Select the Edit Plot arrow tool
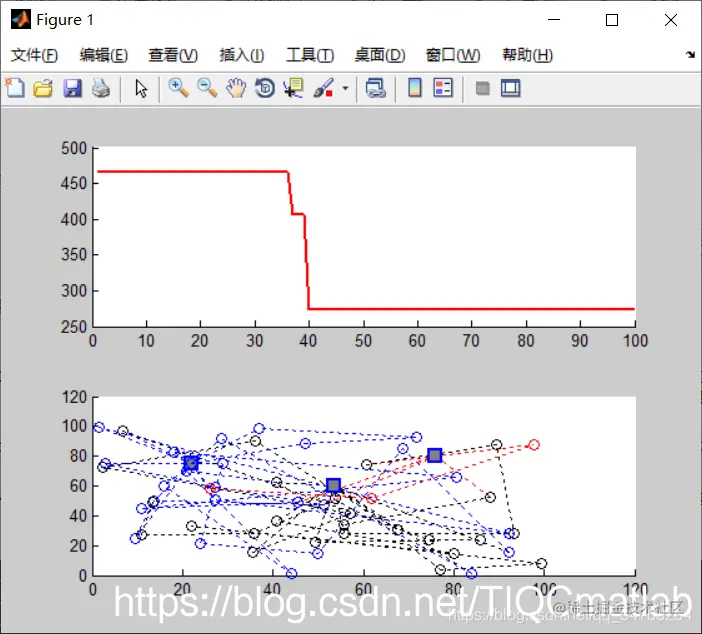Viewport: 702px width, 634px height. point(141,88)
